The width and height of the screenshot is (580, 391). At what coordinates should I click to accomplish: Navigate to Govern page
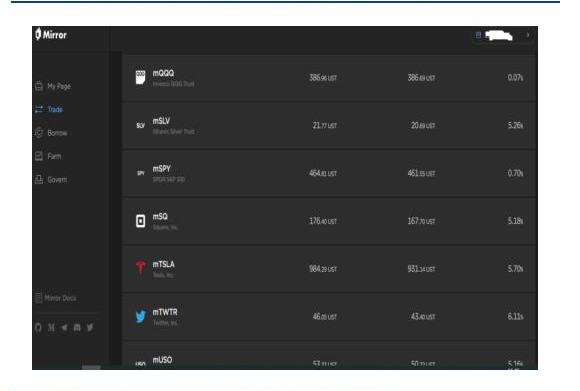(51, 179)
